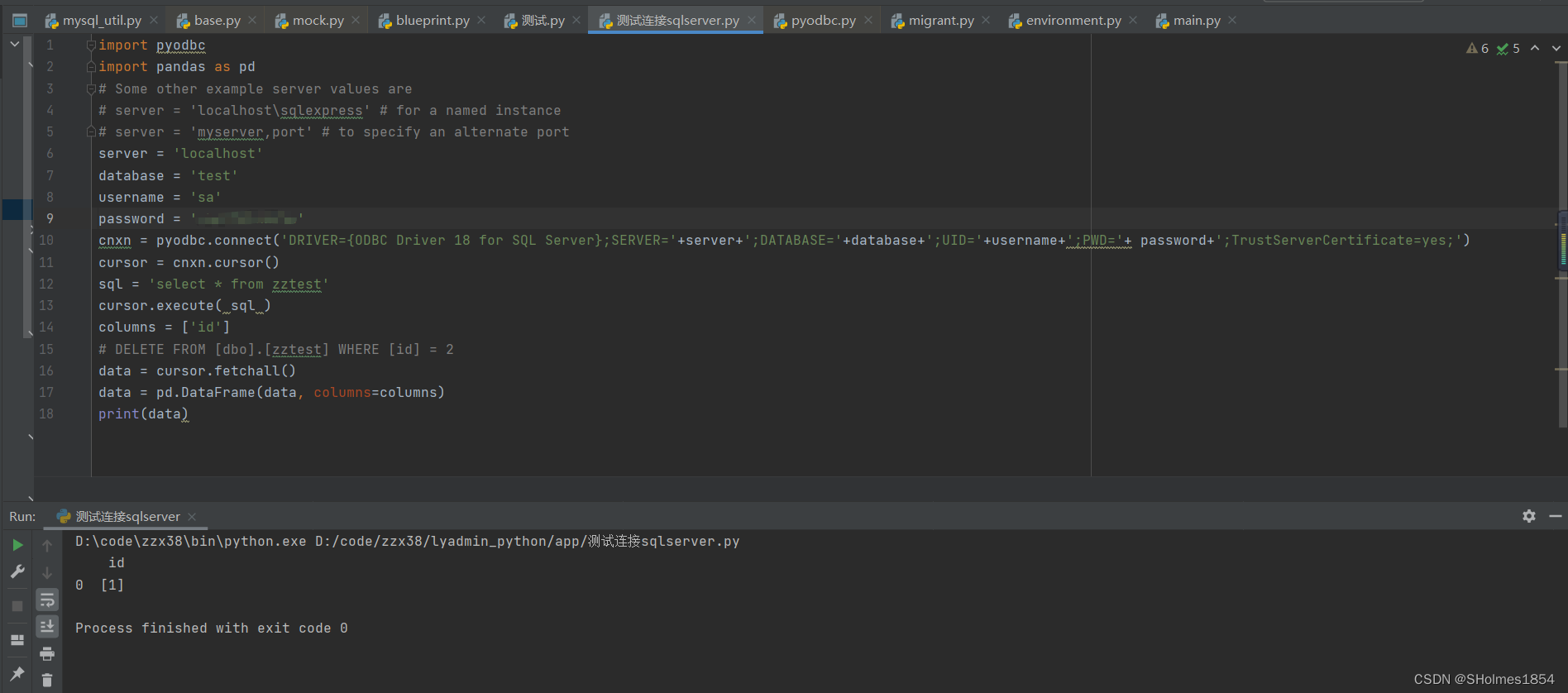Restore run panel layout icon
The height and width of the screenshot is (693, 1568).
17,640
